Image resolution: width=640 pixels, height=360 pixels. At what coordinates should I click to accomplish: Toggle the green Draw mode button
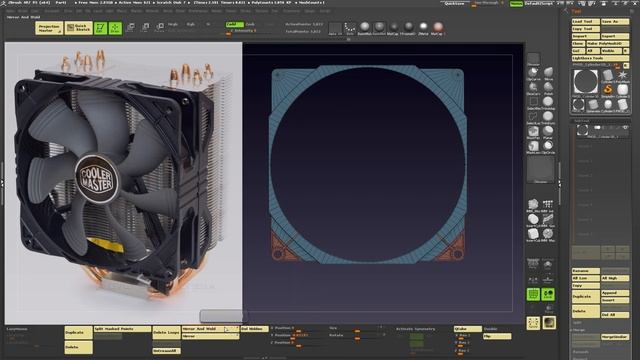[115, 28]
